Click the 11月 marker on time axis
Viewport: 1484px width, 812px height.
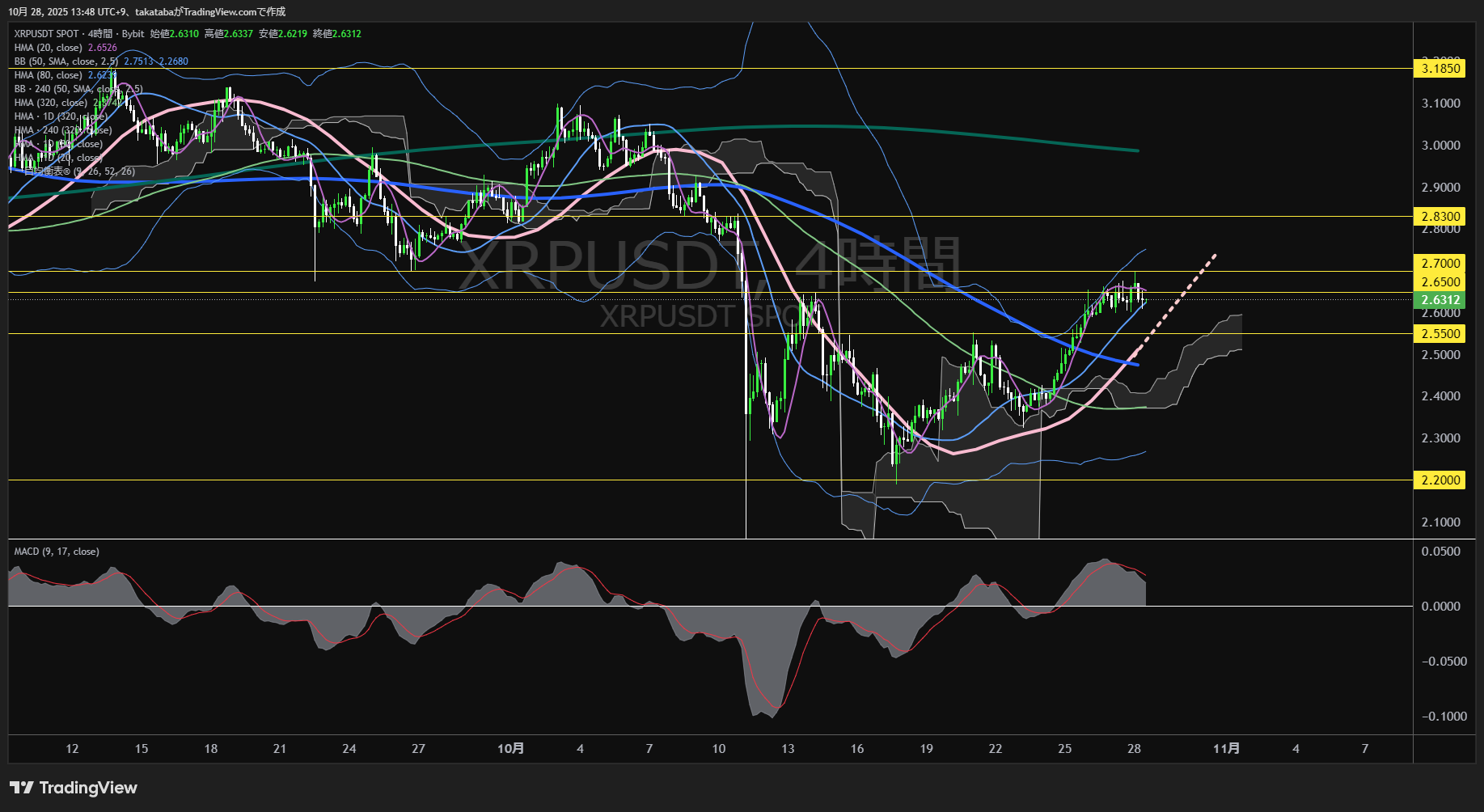tap(1226, 749)
